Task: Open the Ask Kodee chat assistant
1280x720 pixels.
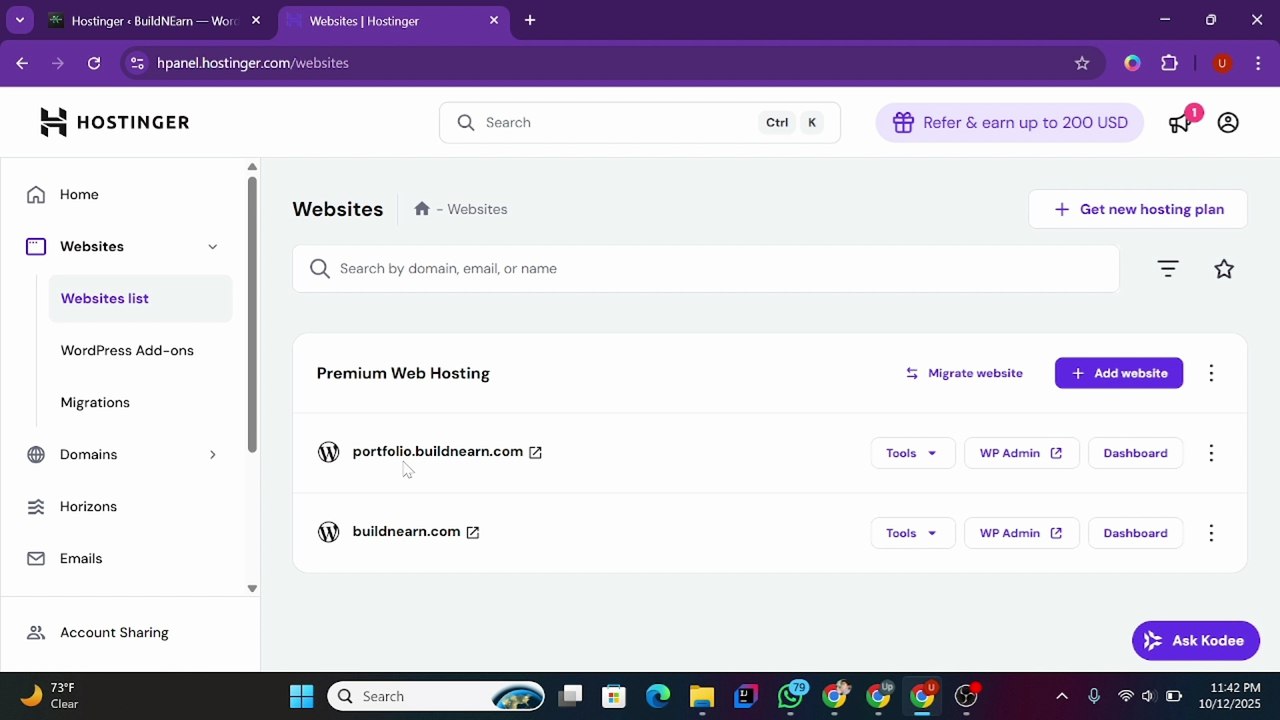Action: coord(1196,641)
